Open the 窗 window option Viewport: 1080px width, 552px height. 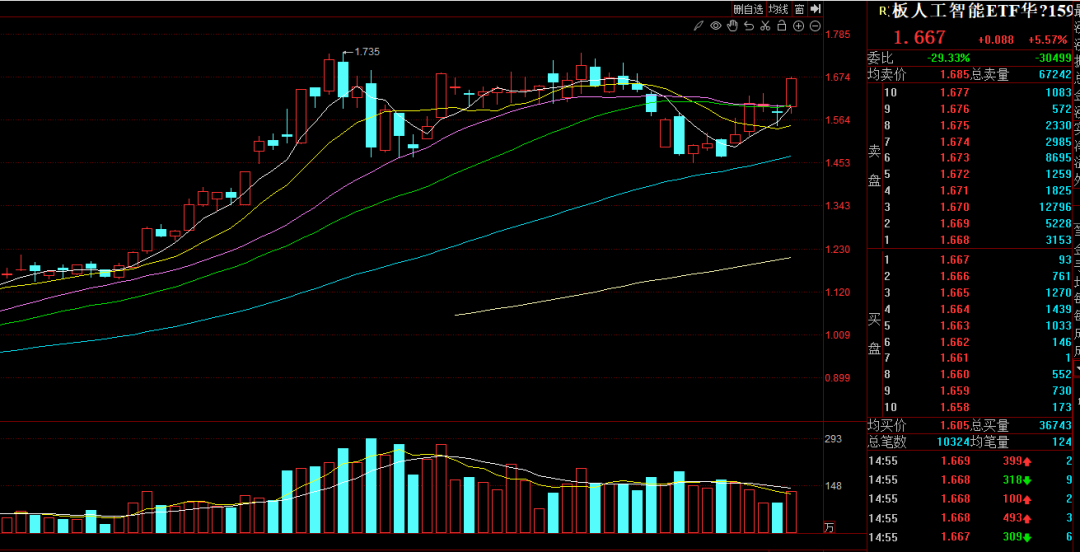[800, 9]
